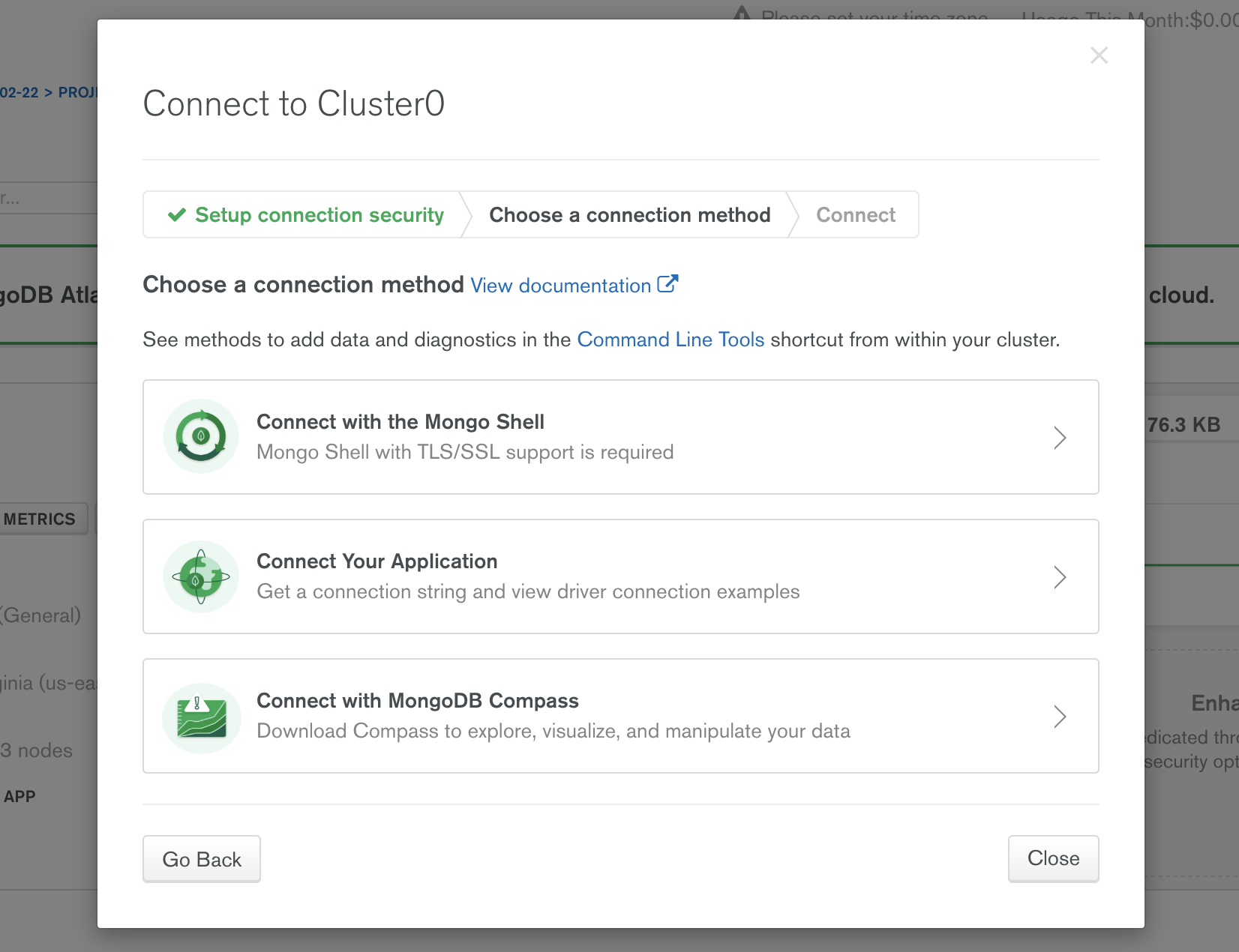This screenshot has width=1239, height=952.
Task: Click the green checkmark on Setup connection security
Action: coord(177,215)
